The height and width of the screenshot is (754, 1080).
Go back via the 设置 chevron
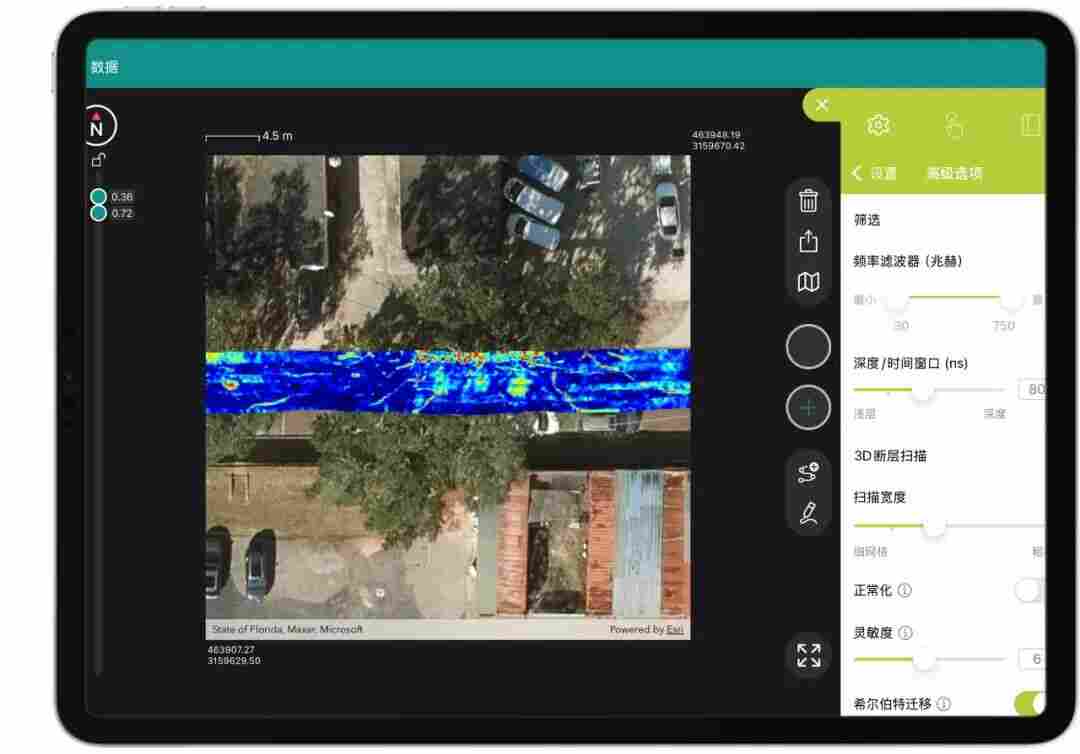point(858,174)
